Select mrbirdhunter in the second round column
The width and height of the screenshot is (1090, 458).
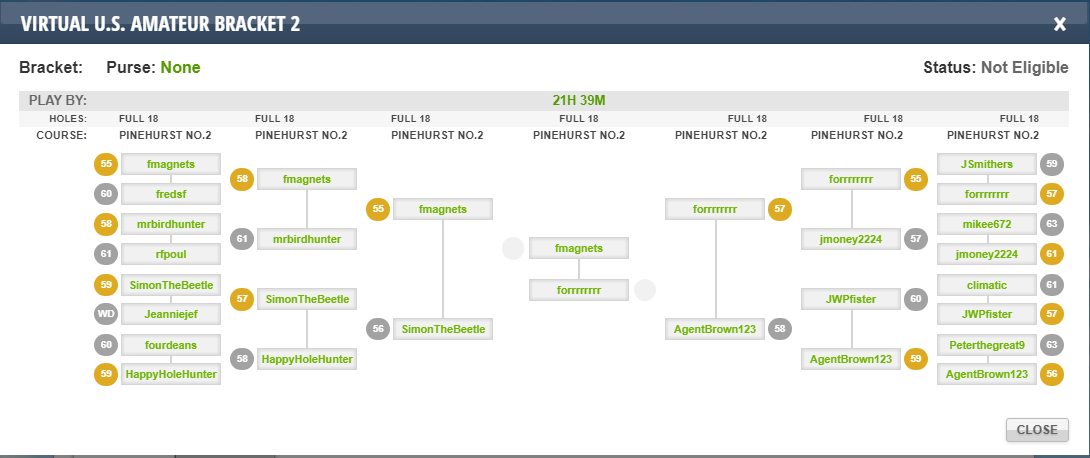point(307,239)
